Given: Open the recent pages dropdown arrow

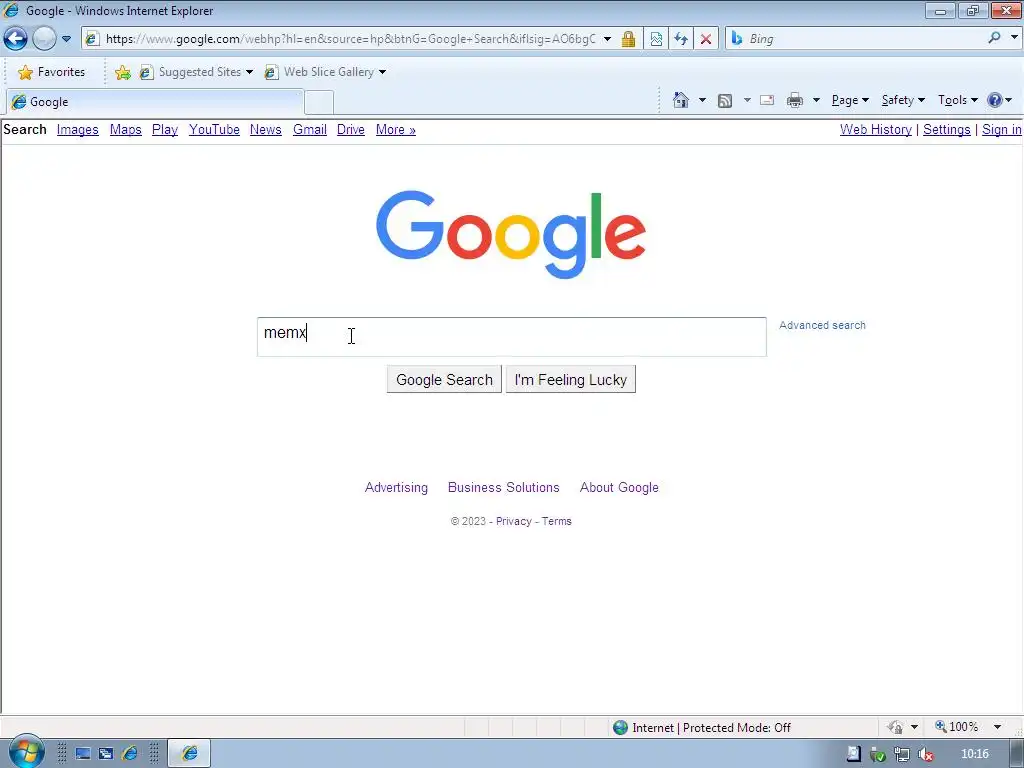Looking at the screenshot, I should pyautogui.click(x=66, y=39).
